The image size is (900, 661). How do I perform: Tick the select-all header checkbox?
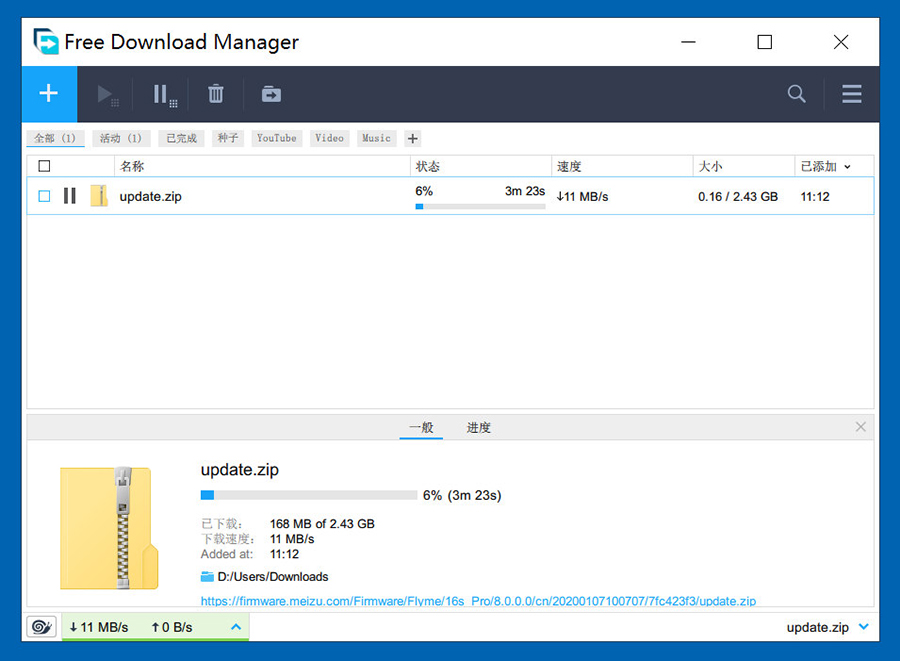[x=44, y=166]
